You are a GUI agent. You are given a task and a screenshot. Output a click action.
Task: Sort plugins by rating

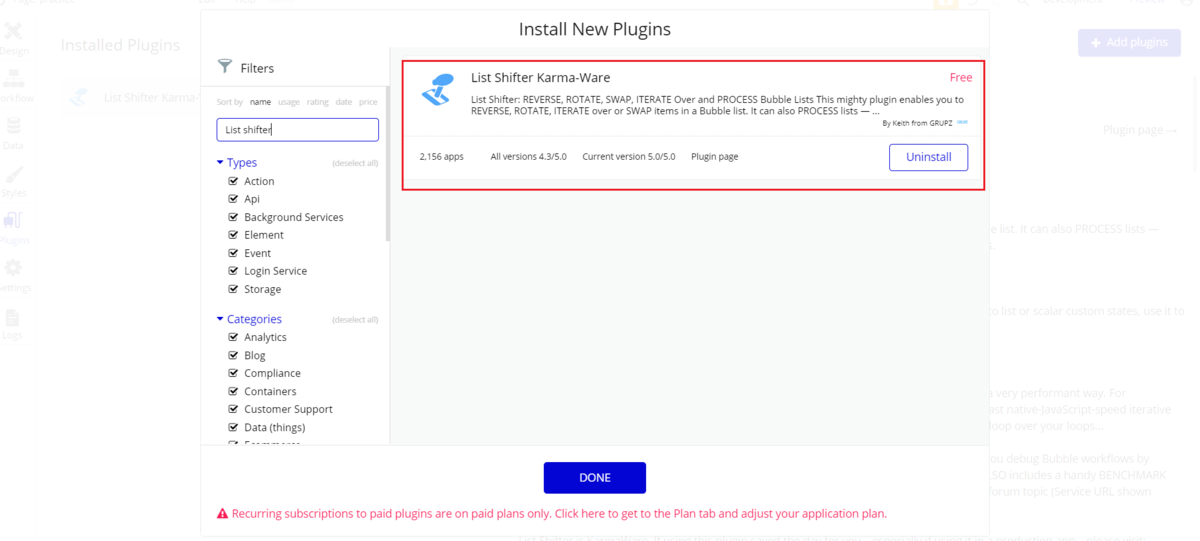coord(318,102)
